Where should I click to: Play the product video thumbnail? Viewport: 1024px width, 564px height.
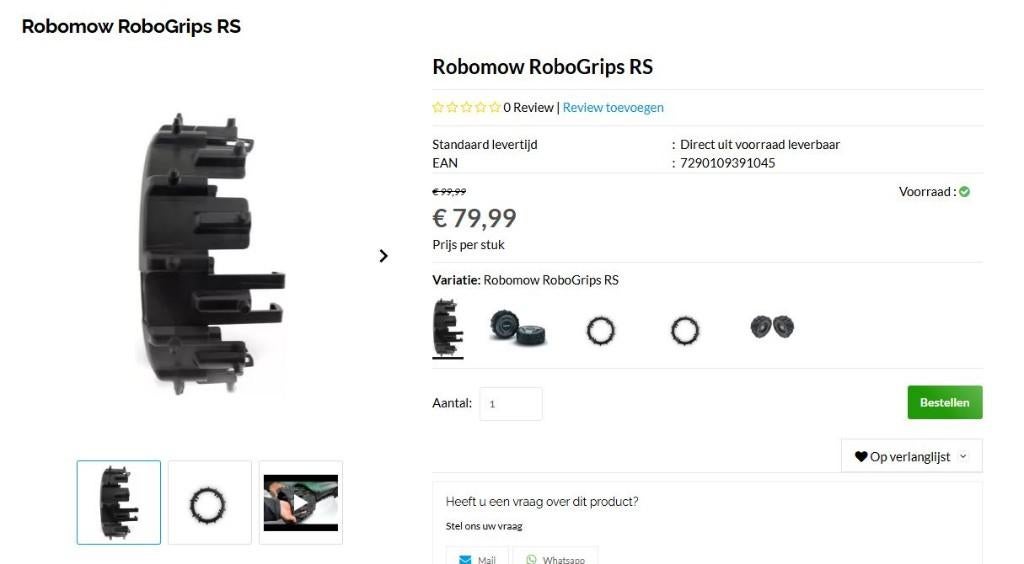tap(300, 502)
